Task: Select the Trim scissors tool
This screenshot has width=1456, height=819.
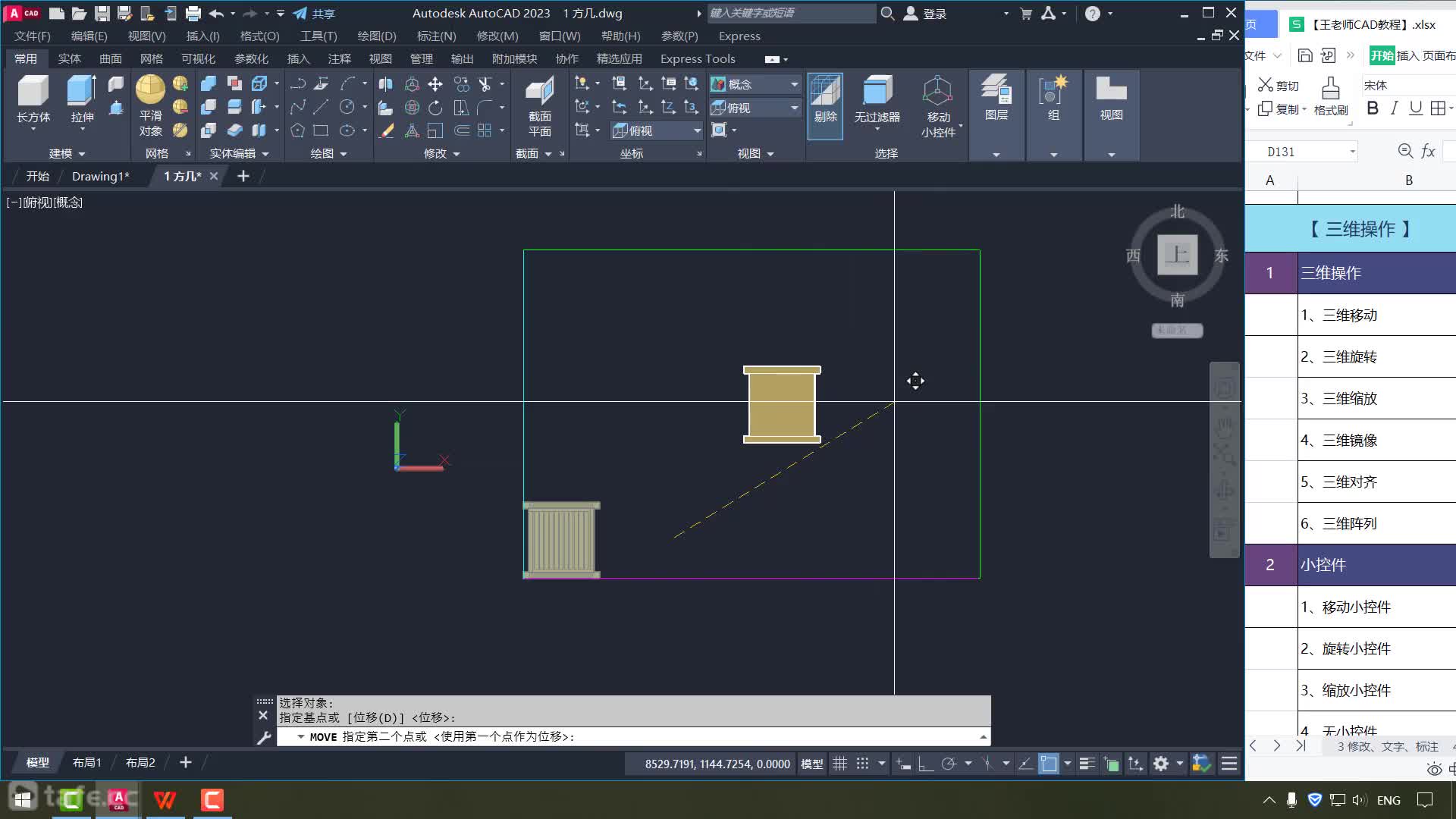Action: coord(485,84)
